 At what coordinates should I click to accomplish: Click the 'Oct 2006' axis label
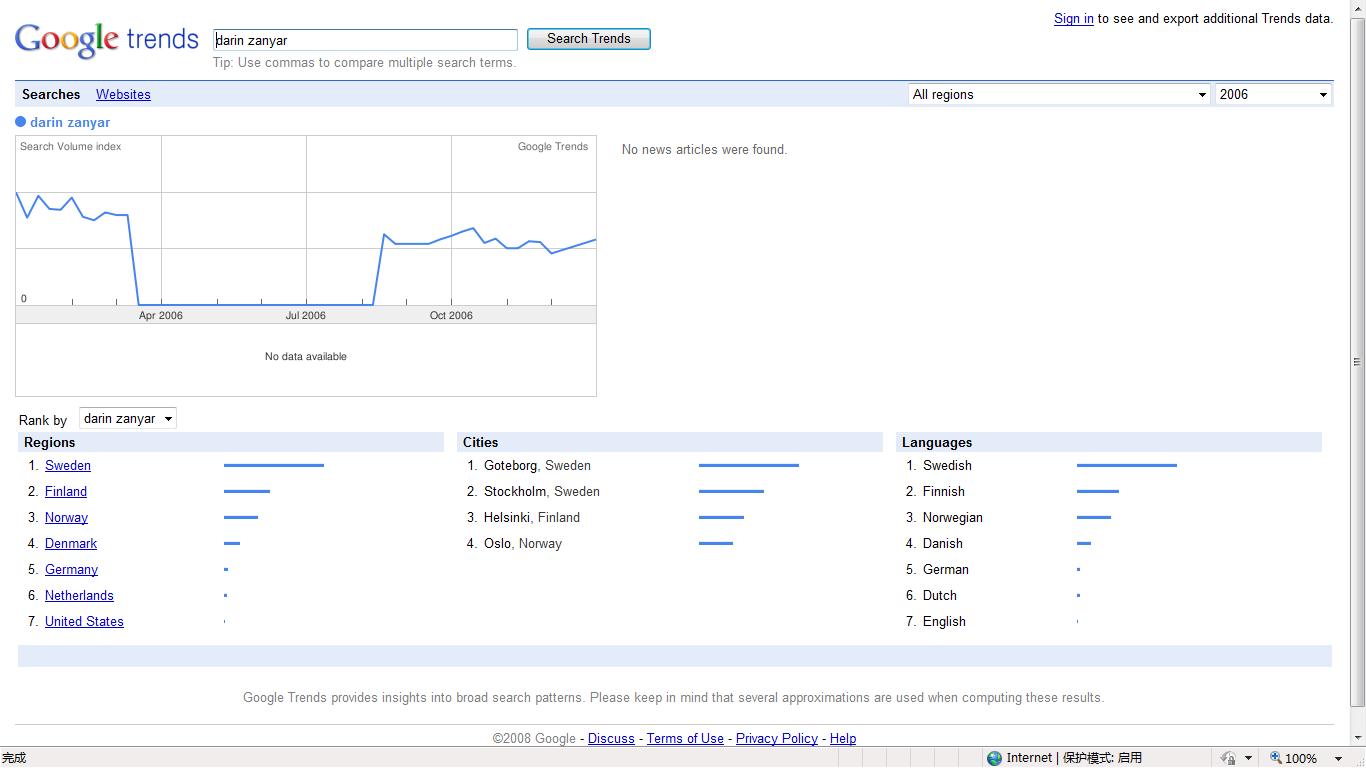pos(451,315)
